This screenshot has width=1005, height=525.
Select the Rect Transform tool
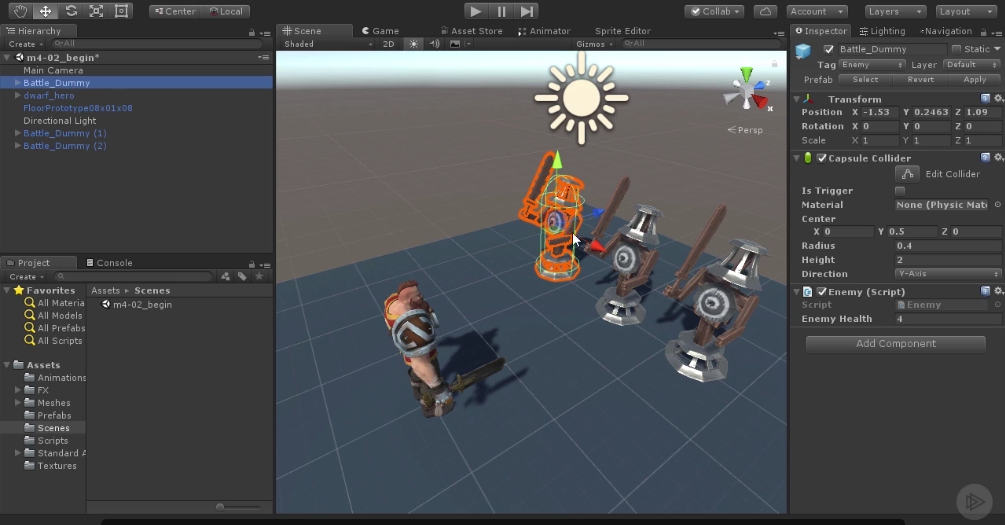pyautogui.click(x=121, y=11)
